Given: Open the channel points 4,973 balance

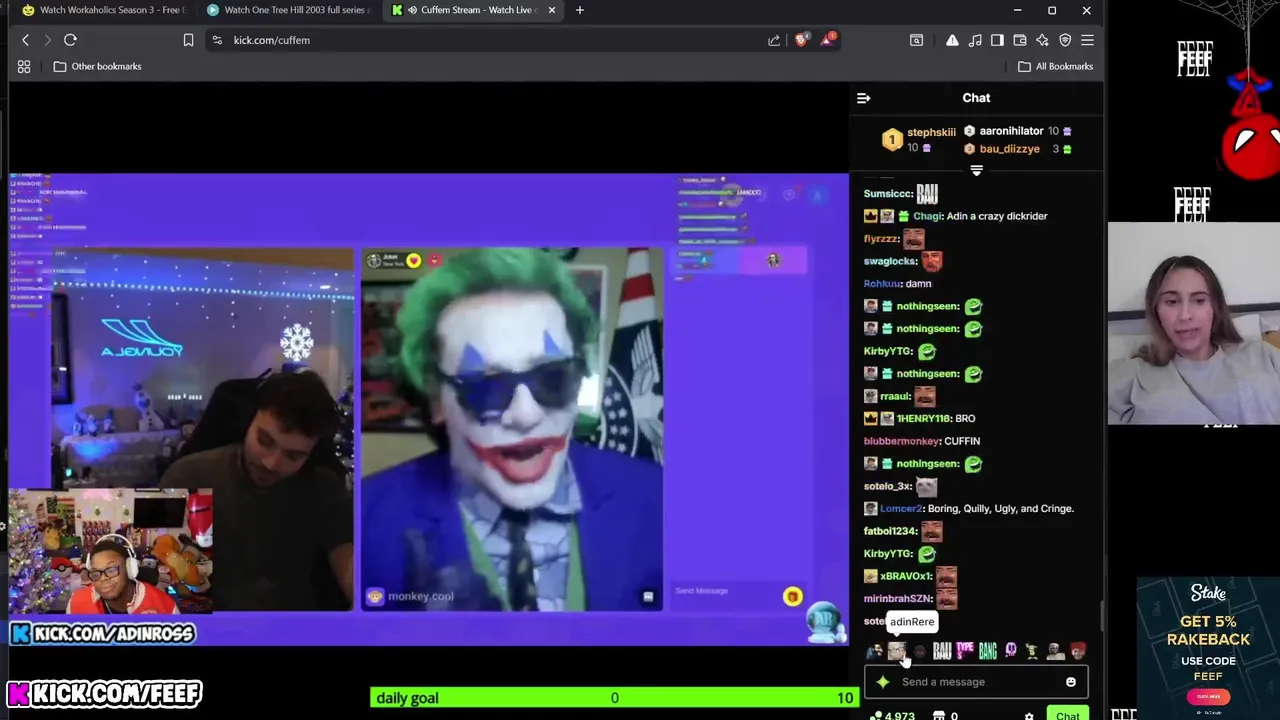Looking at the screenshot, I should 893,716.
